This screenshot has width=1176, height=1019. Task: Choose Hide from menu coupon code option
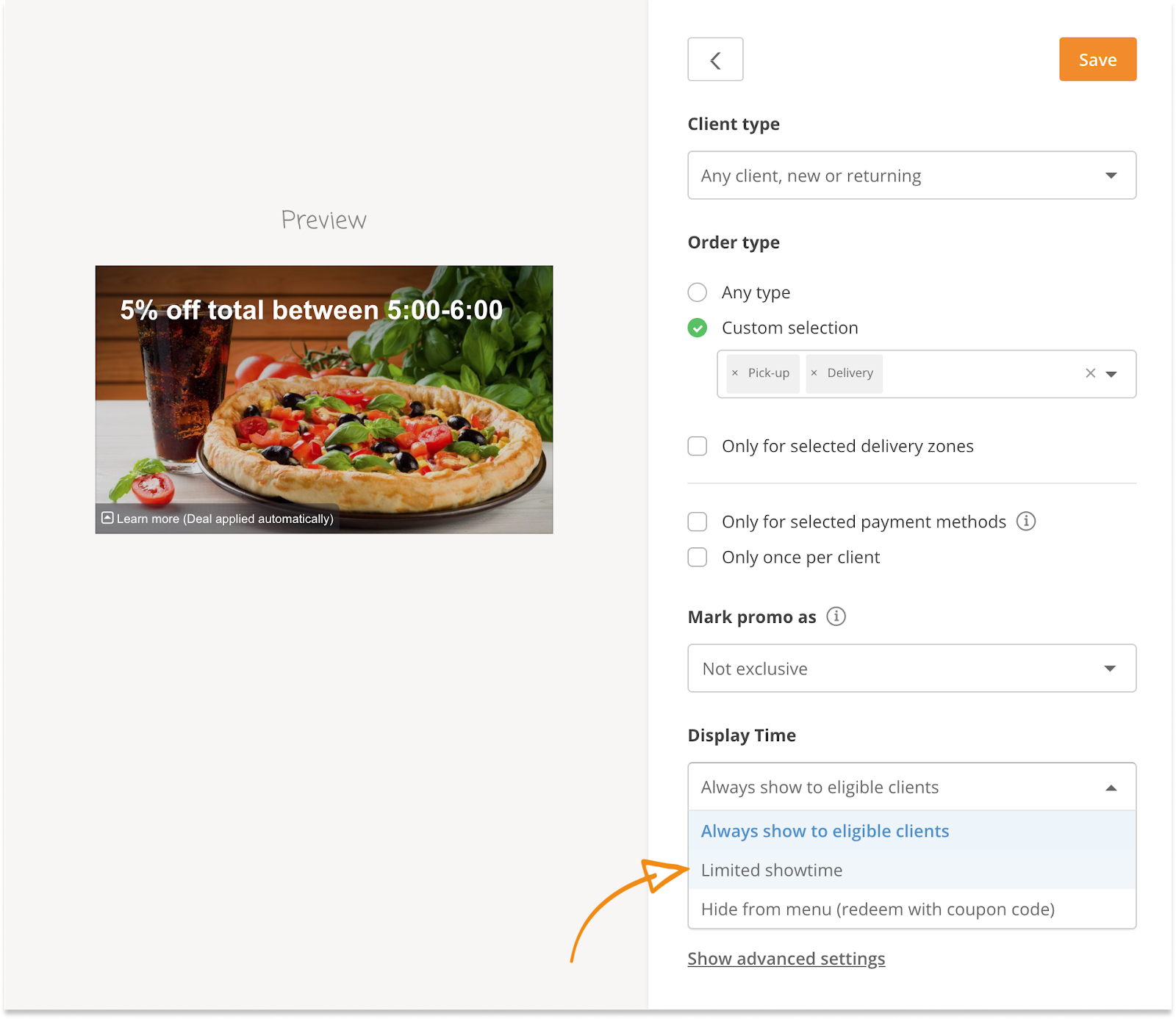(x=878, y=910)
